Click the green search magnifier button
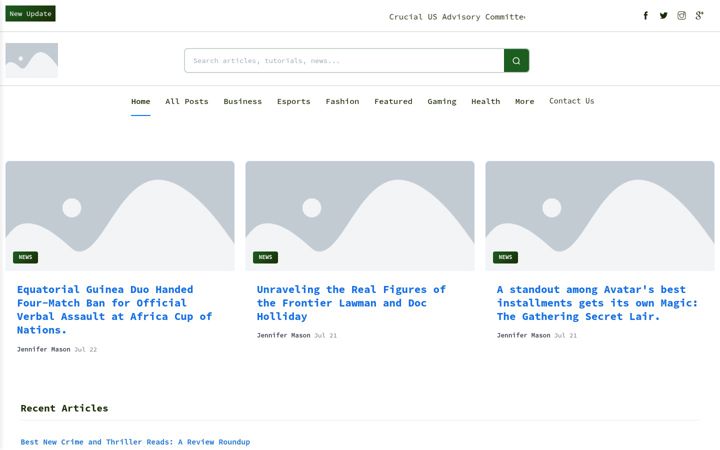720x450 pixels. coord(516,61)
